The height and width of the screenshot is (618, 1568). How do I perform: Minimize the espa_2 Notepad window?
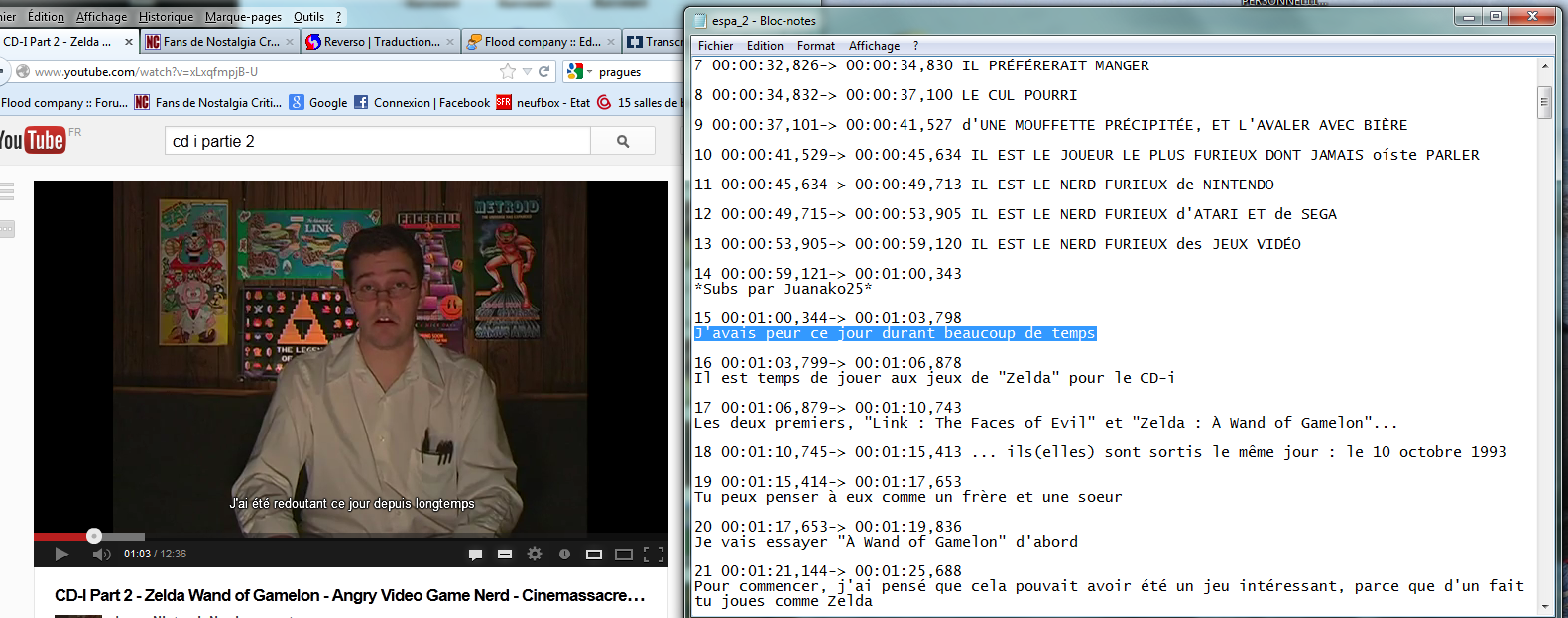click(x=1469, y=16)
